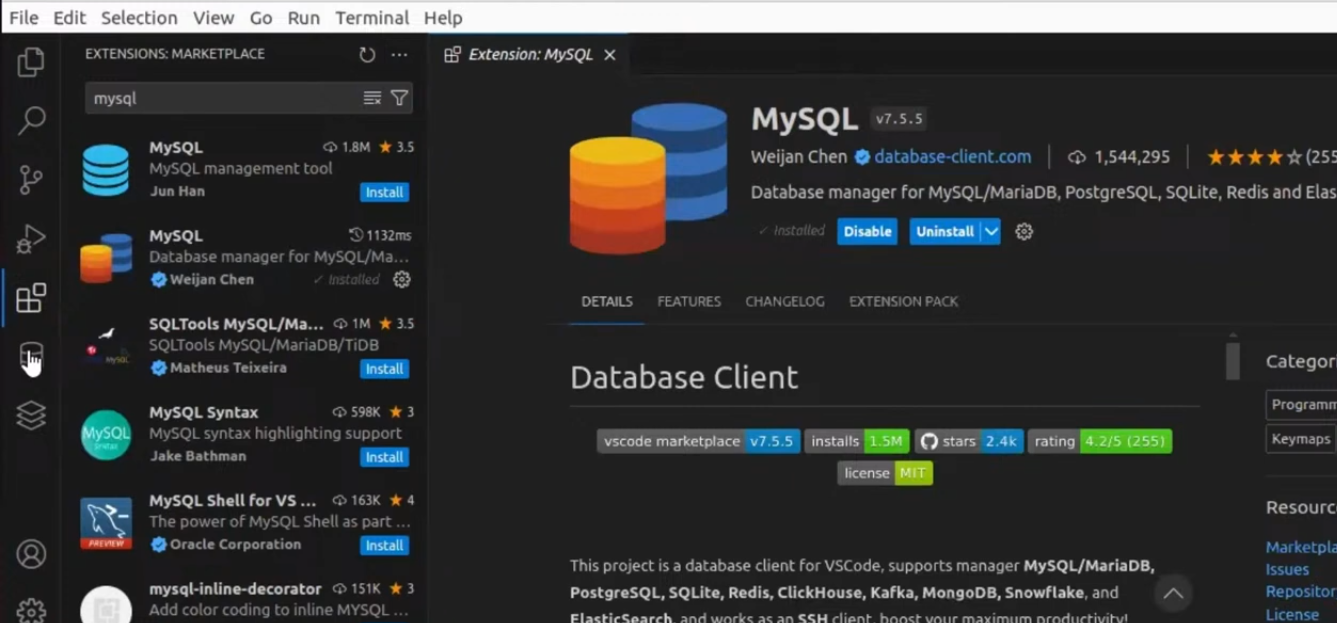Open the Accounts icon in activity bar
Image resolution: width=1337 pixels, height=623 pixels.
pos(31,553)
